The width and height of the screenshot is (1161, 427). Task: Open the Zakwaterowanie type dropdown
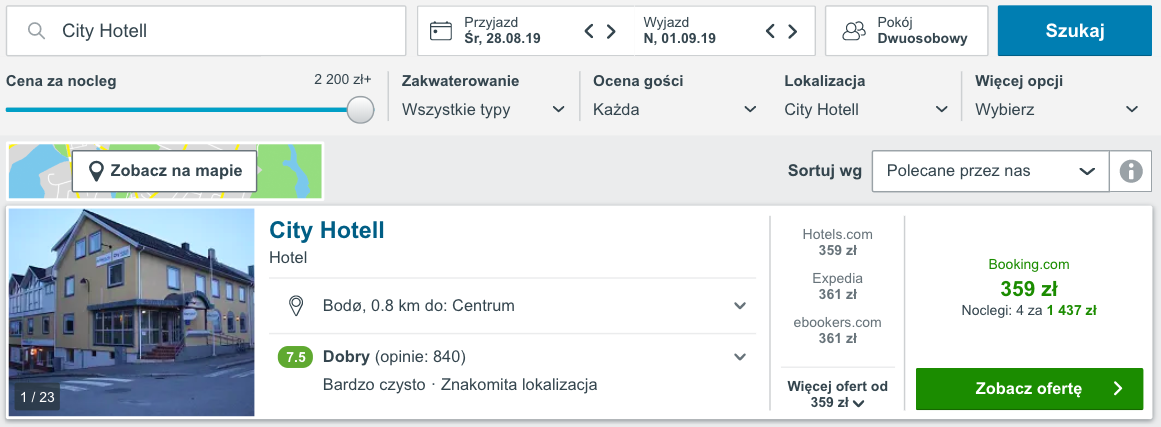pos(484,110)
